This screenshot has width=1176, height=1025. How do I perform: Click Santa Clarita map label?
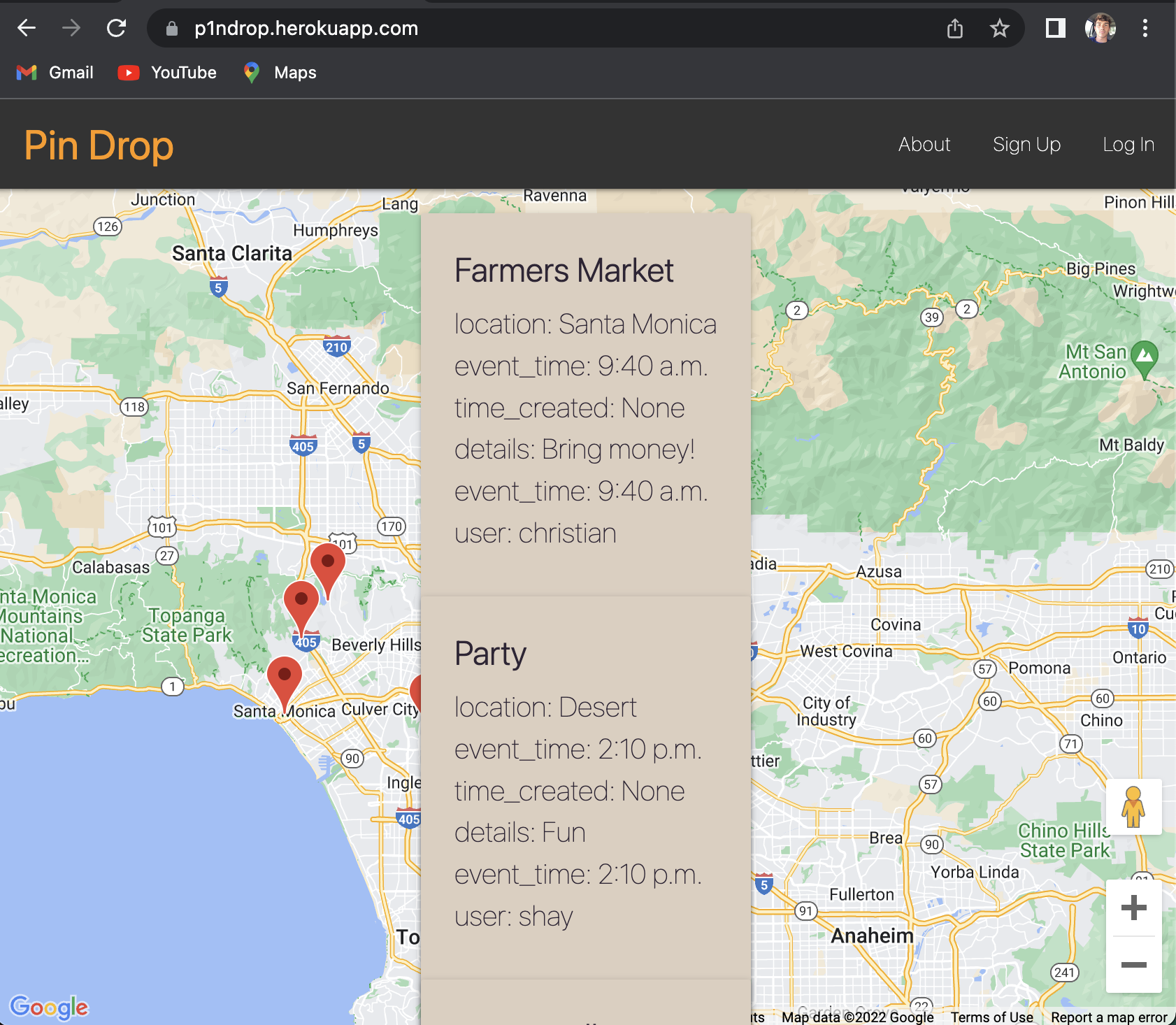pos(232,253)
